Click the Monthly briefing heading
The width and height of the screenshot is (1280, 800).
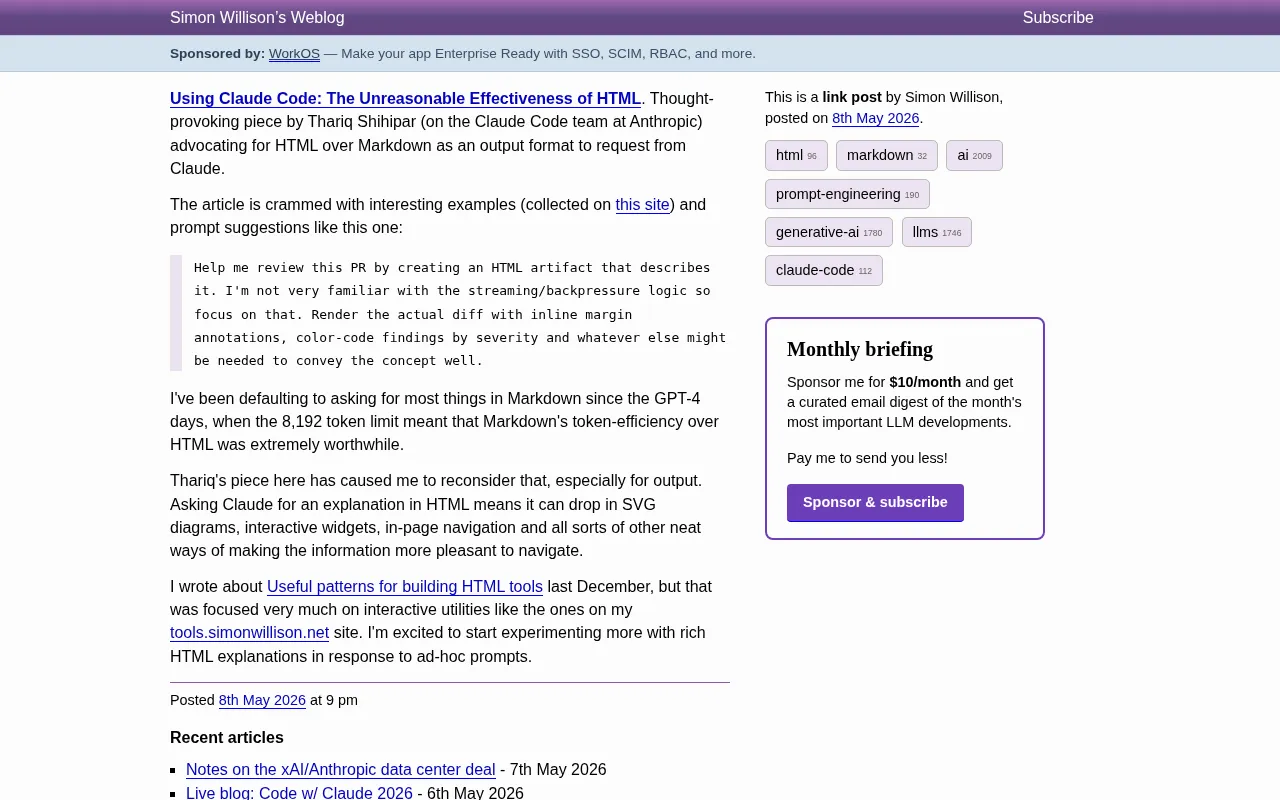pos(860,349)
